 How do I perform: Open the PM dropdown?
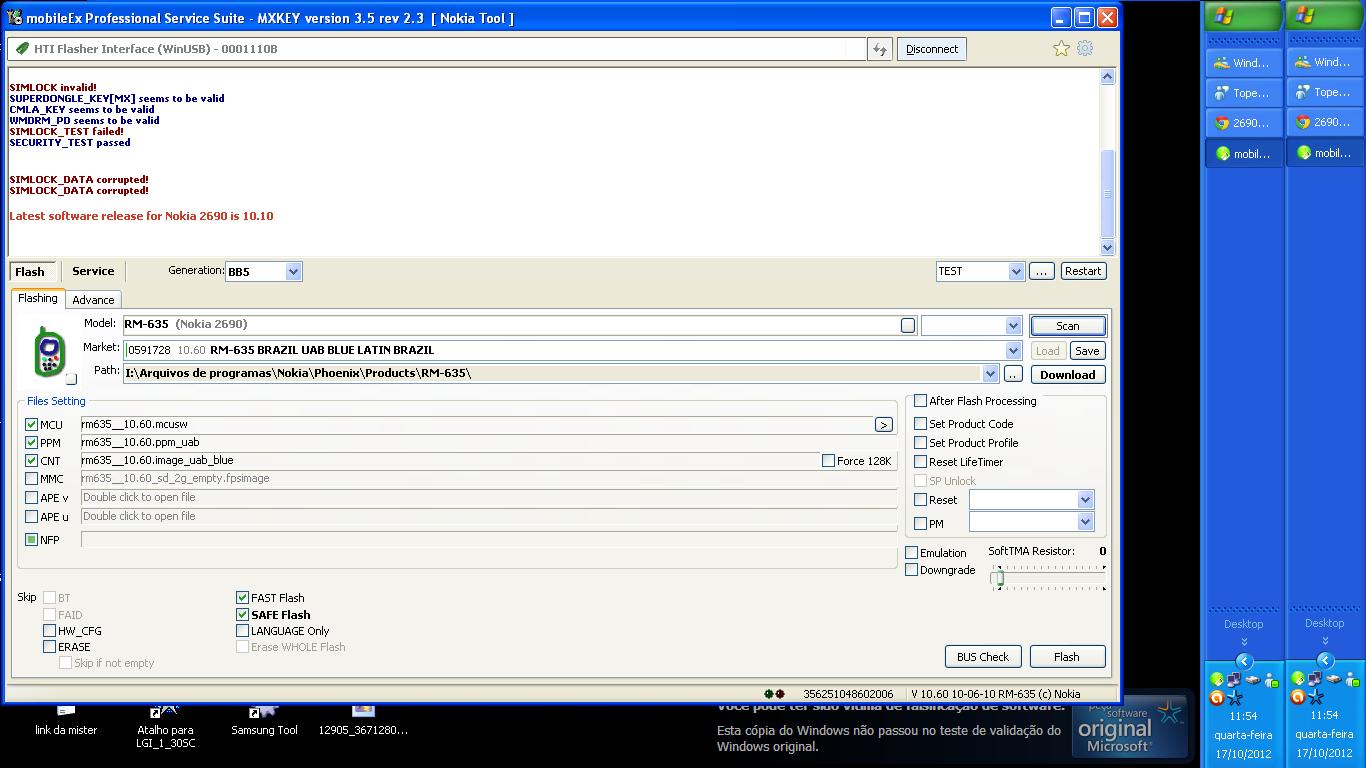click(1085, 522)
